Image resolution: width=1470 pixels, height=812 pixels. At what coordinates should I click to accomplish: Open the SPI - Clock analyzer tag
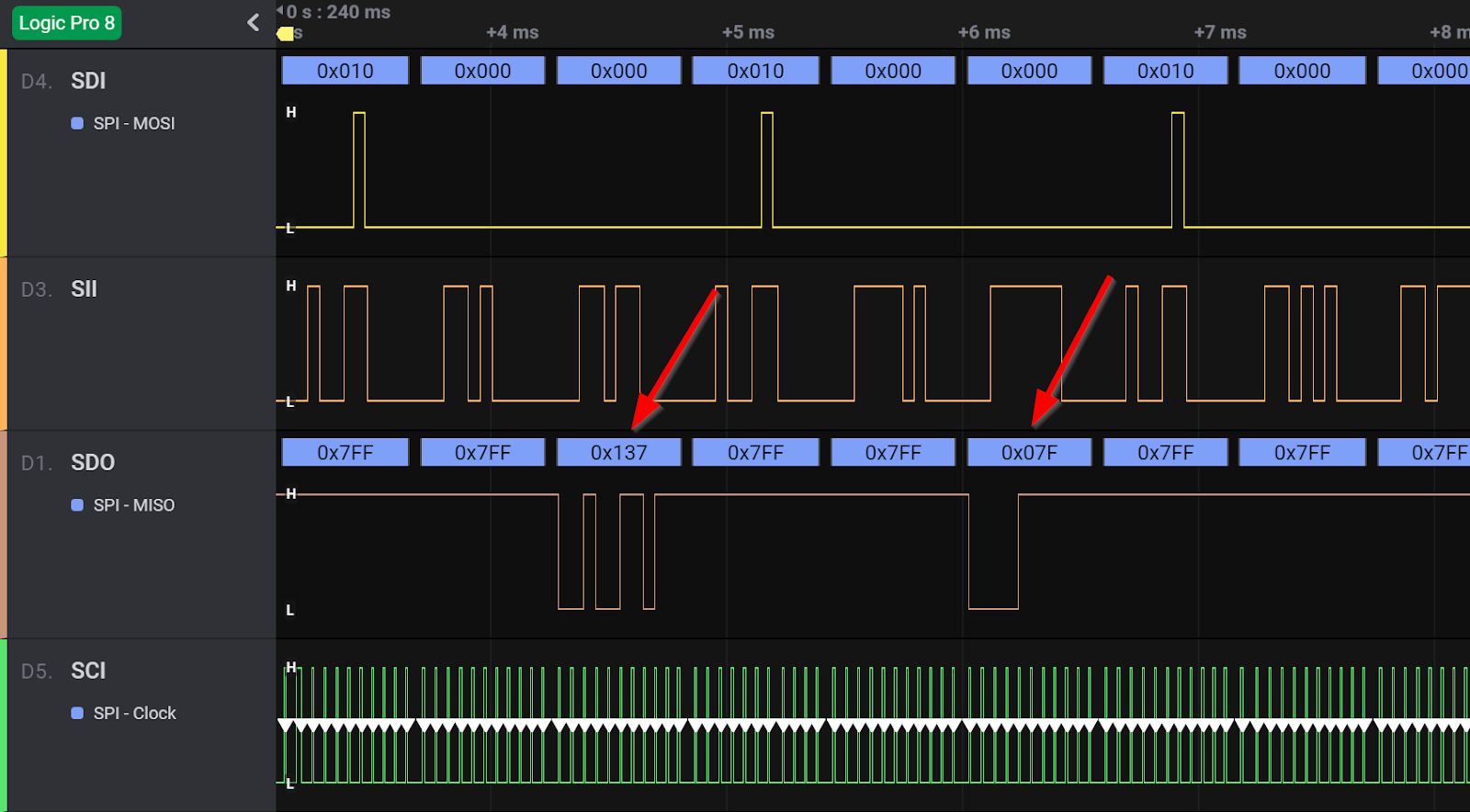tap(134, 713)
